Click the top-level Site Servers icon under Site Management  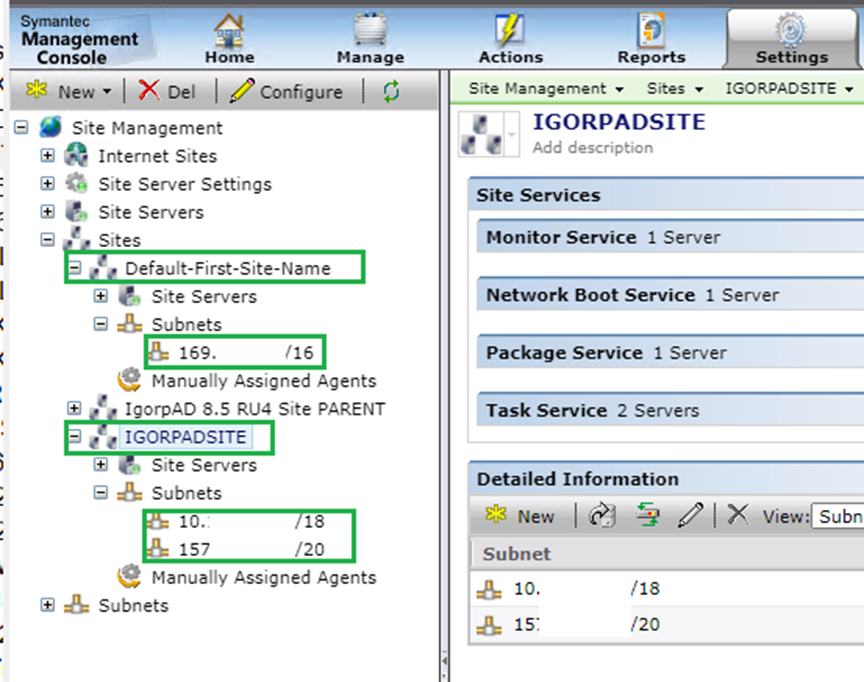pyautogui.click(x=76, y=212)
